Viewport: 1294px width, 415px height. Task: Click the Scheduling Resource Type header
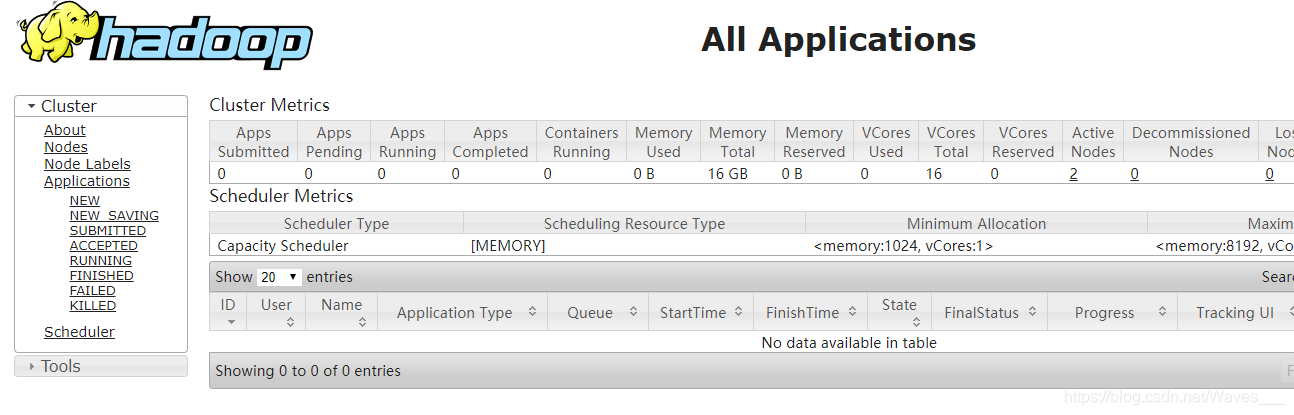pos(634,224)
